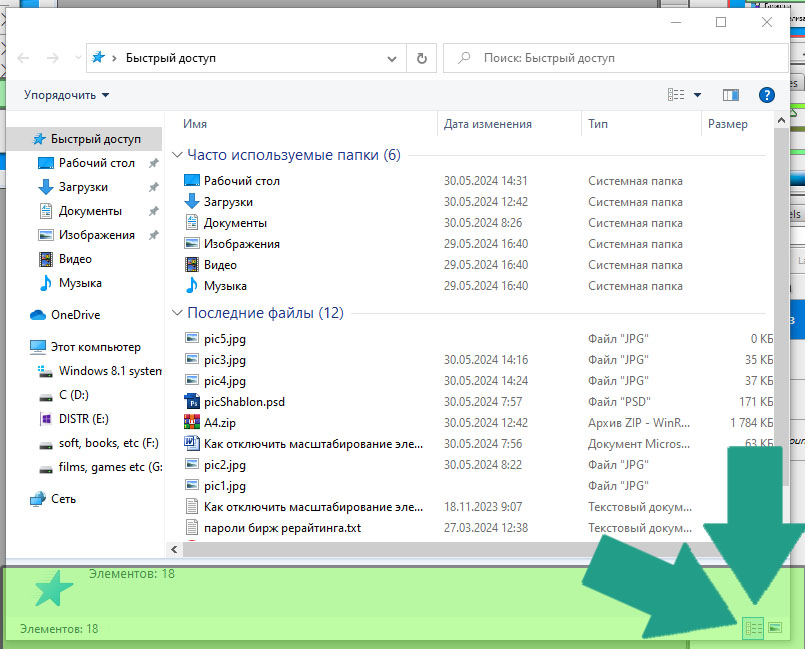Click the refresh button in address bar
Image resolution: width=805 pixels, height=649 pixels.
coord(421,58)
